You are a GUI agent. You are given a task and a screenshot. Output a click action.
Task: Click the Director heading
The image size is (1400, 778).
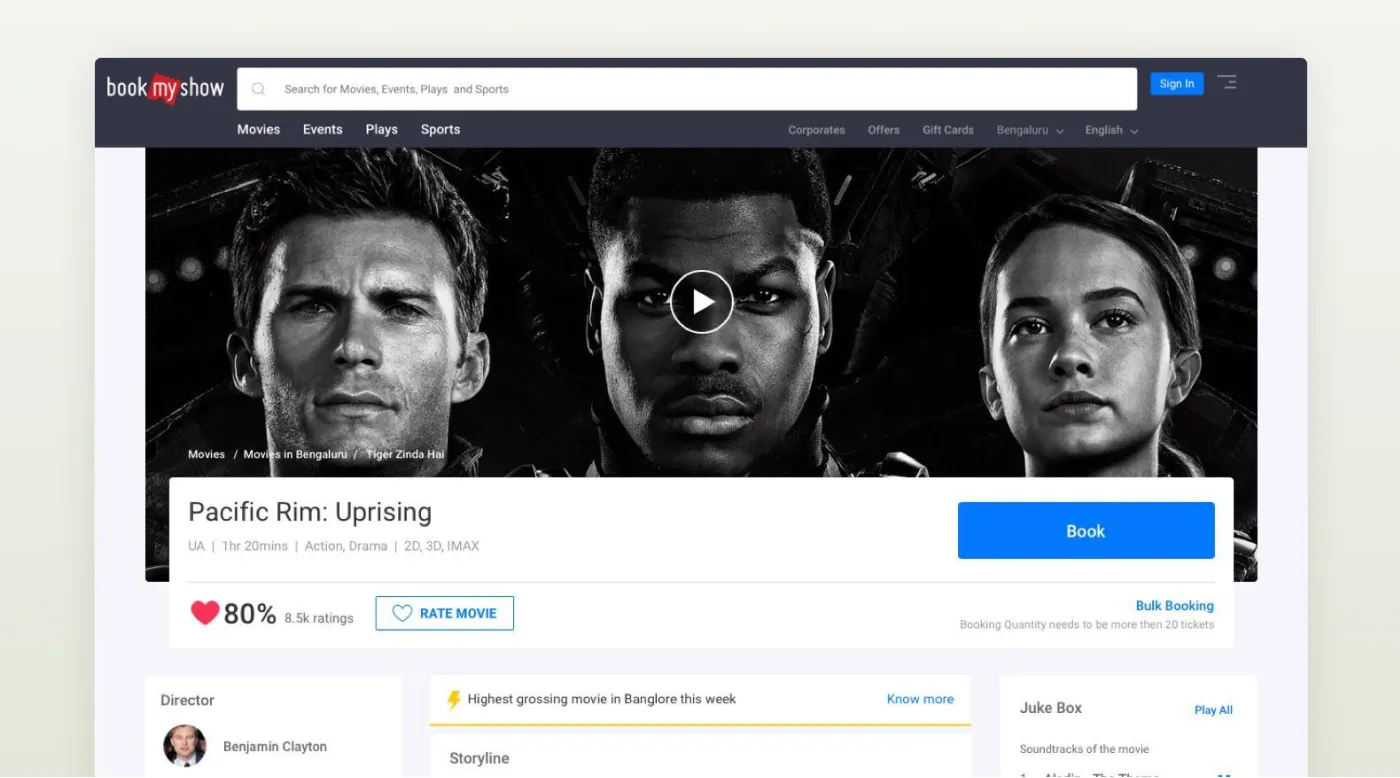click(187, 700)
